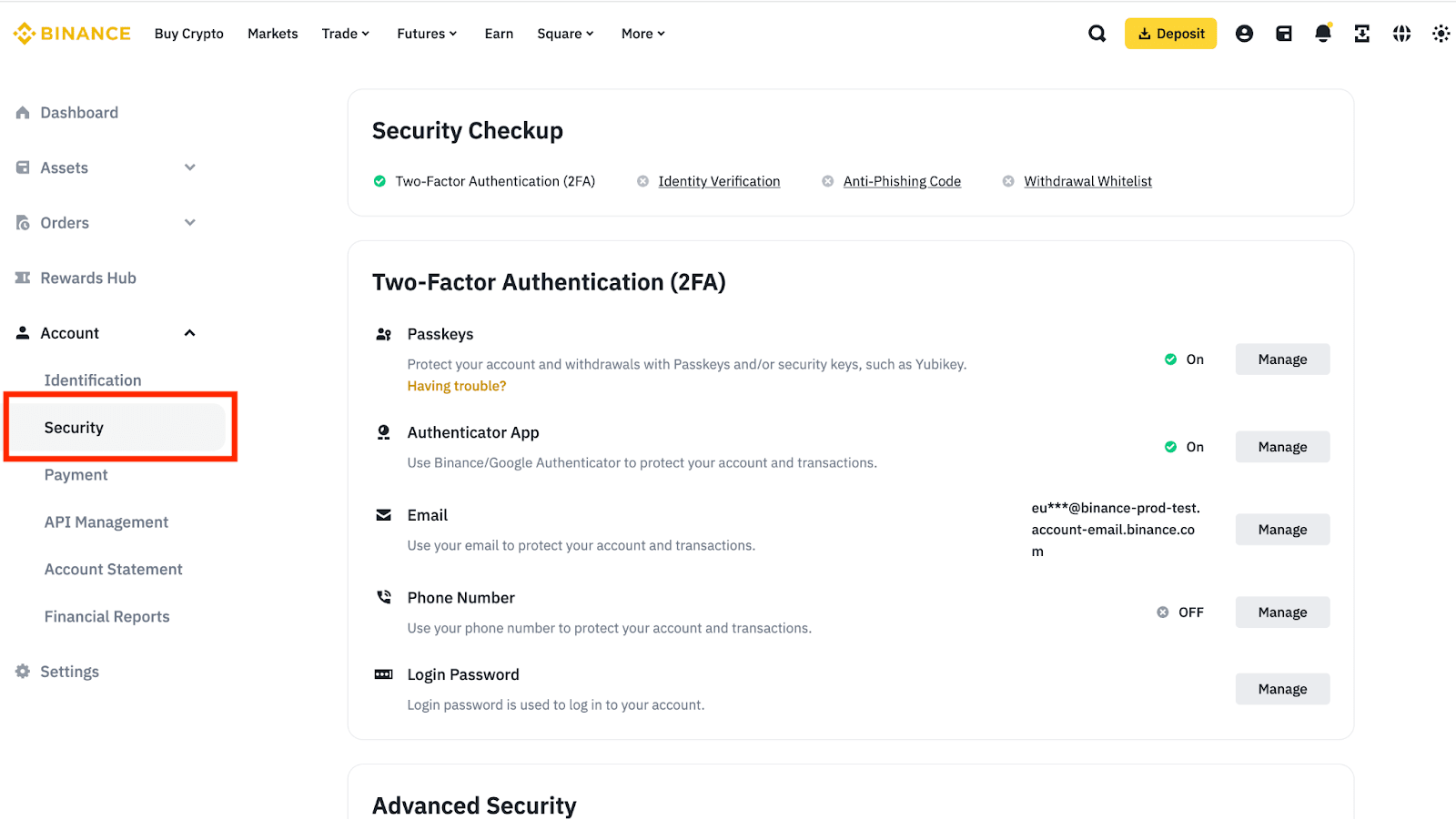1456x820 pixels.
Task: Open the wallet icon in header
Action: pyautogui.click(x=1284, y=34)
